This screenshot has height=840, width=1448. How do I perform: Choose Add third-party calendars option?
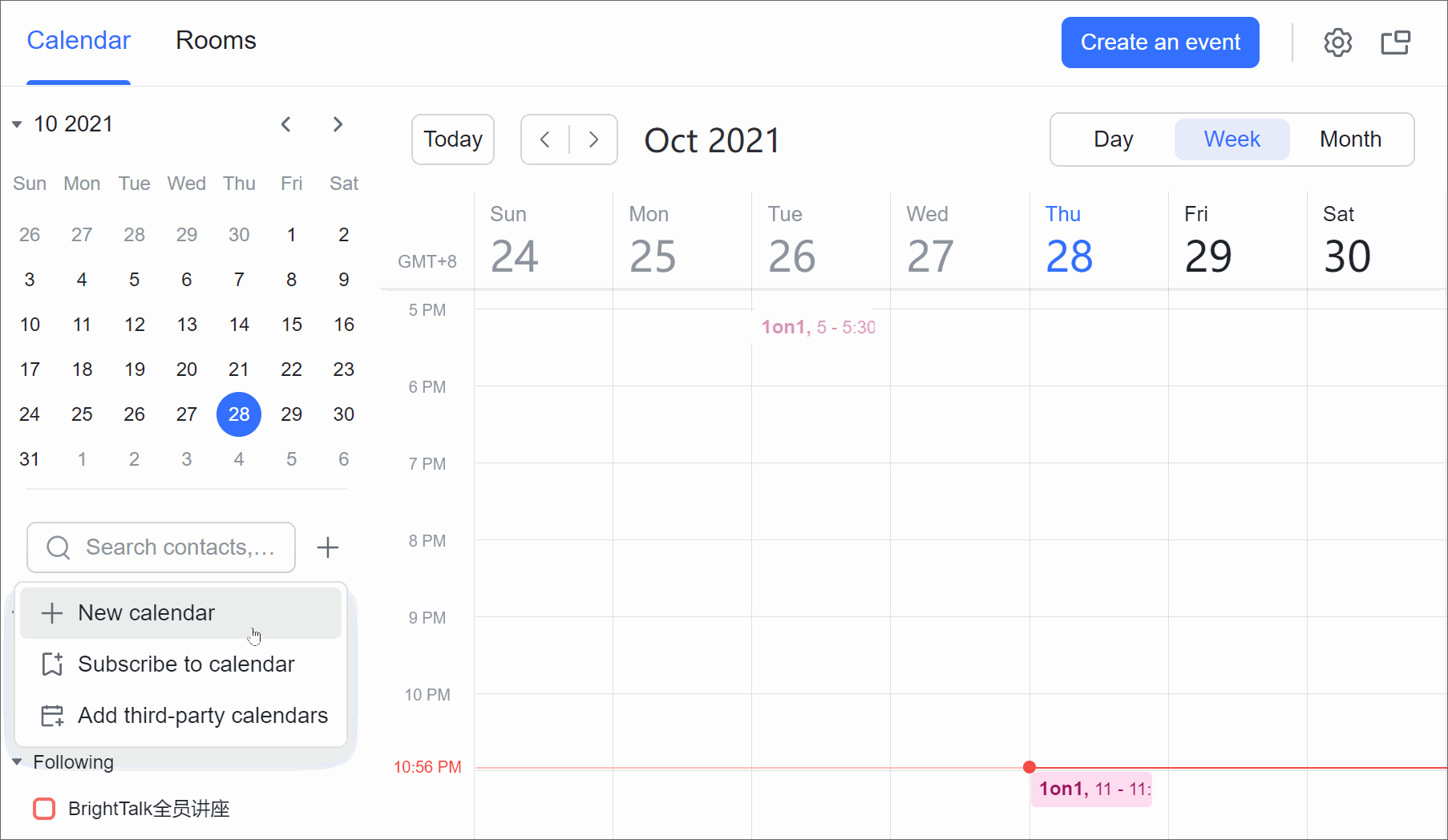tap(202, 716)
